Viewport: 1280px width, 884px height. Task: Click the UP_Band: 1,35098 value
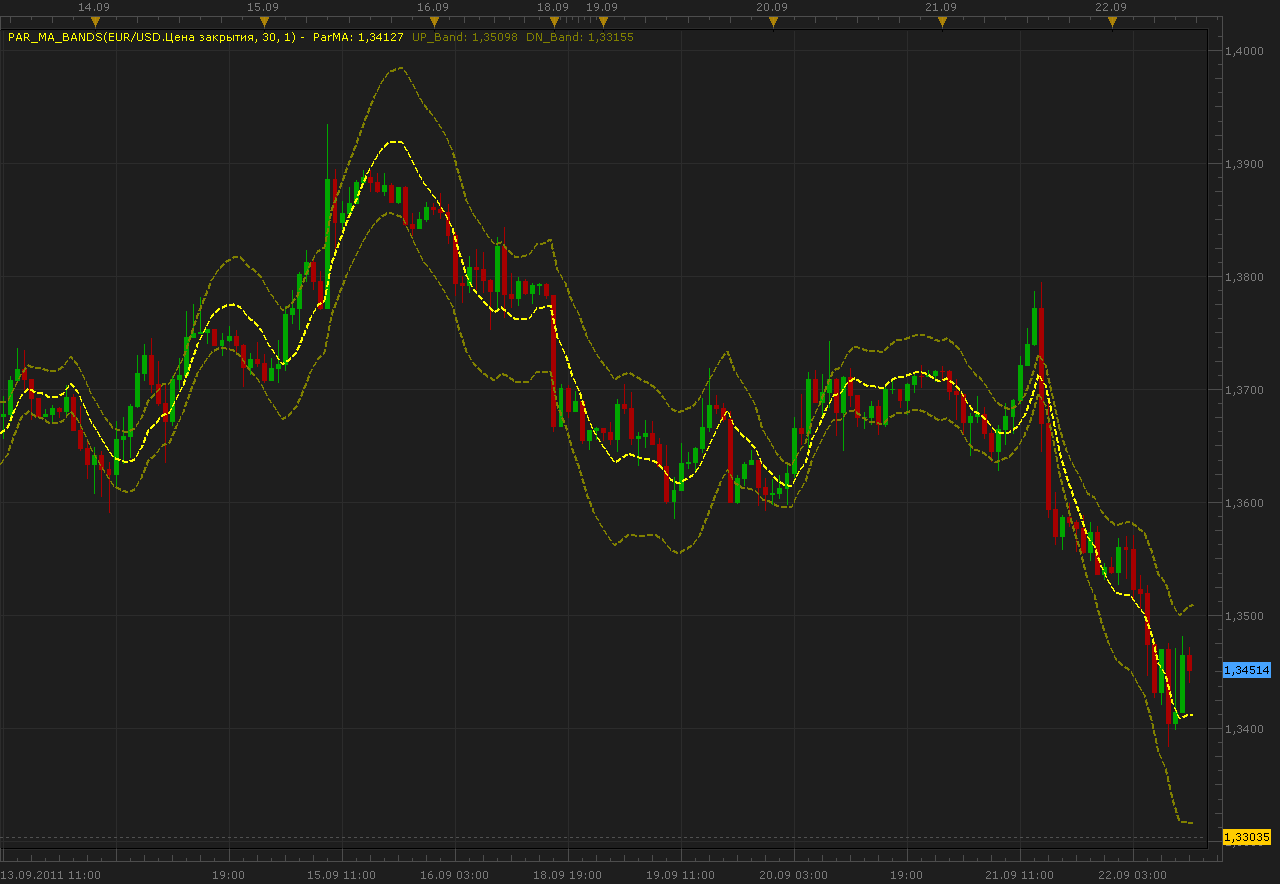[x=465, y=37]
